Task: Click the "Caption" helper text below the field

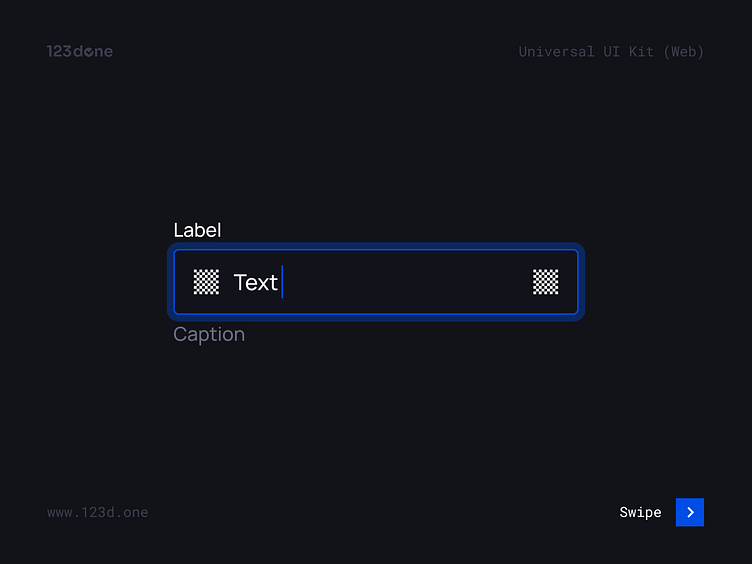Action: point(209,334)
